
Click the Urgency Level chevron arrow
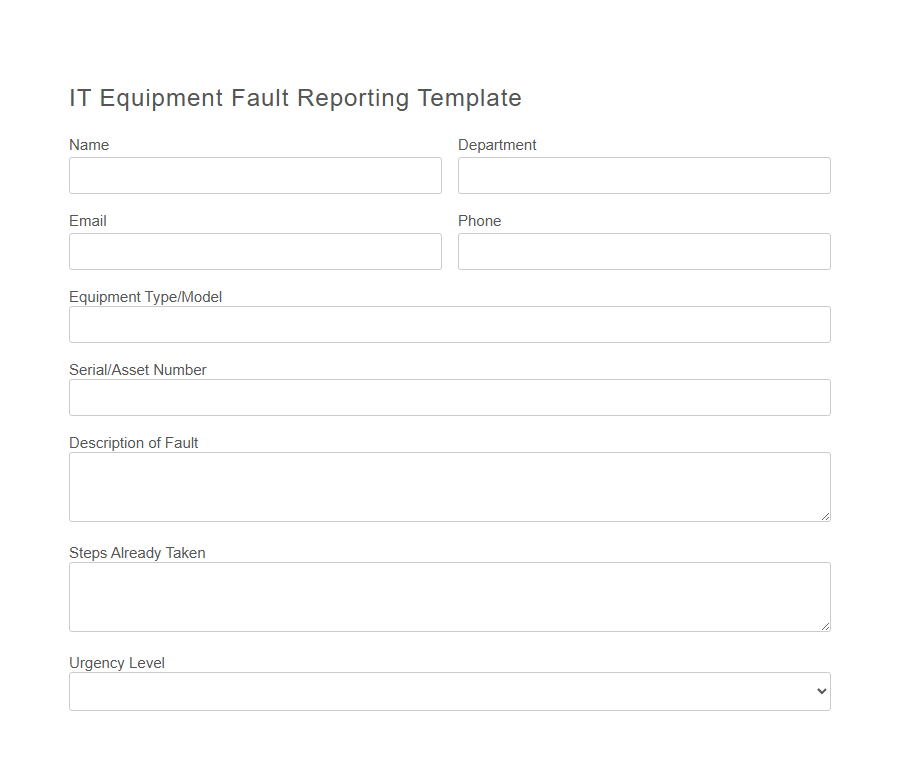[820, 691]
